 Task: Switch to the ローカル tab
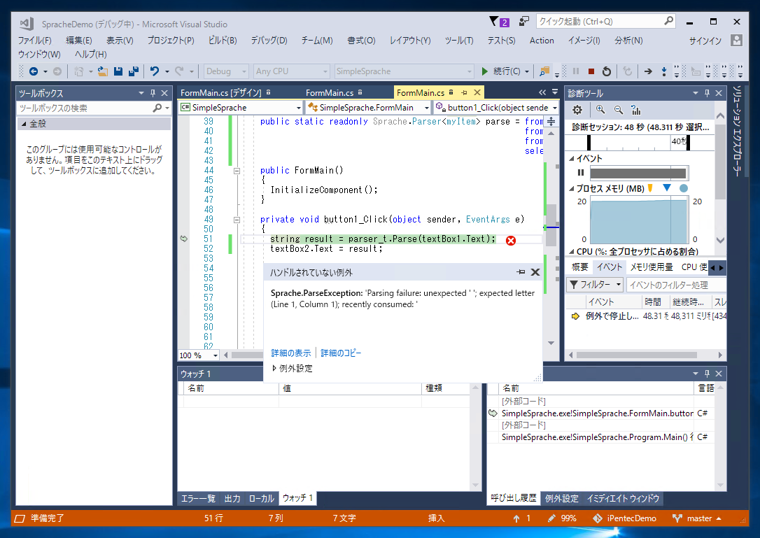click(261, 498)
